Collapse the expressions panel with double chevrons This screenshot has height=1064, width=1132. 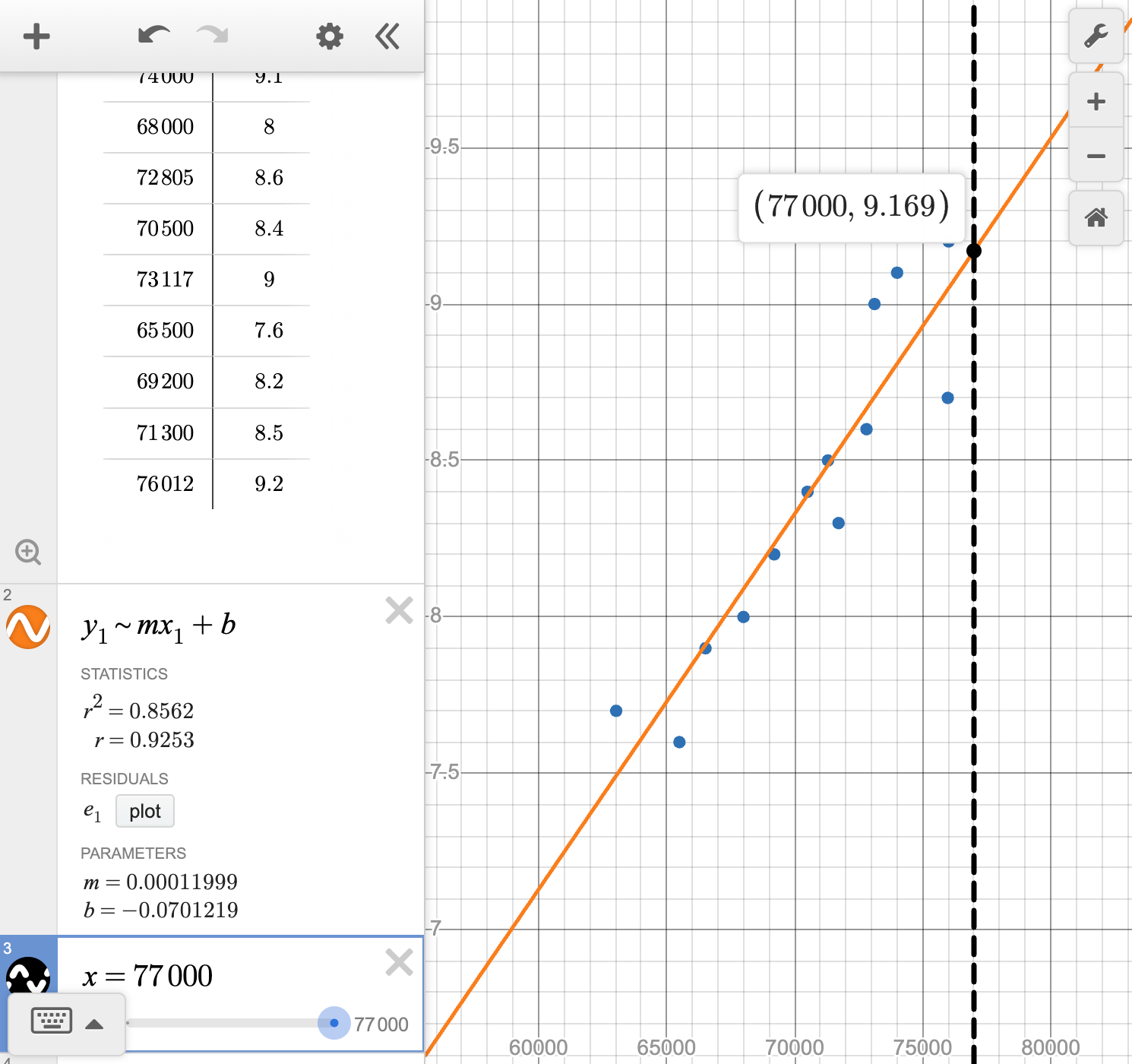point(387,36)
